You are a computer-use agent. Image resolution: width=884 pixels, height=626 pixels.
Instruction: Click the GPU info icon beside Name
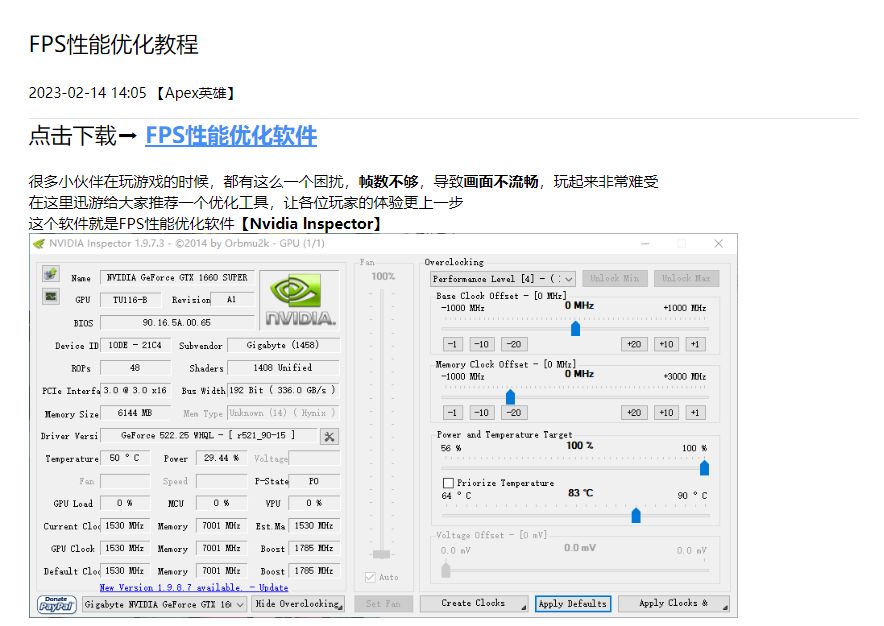pos(51,274)
